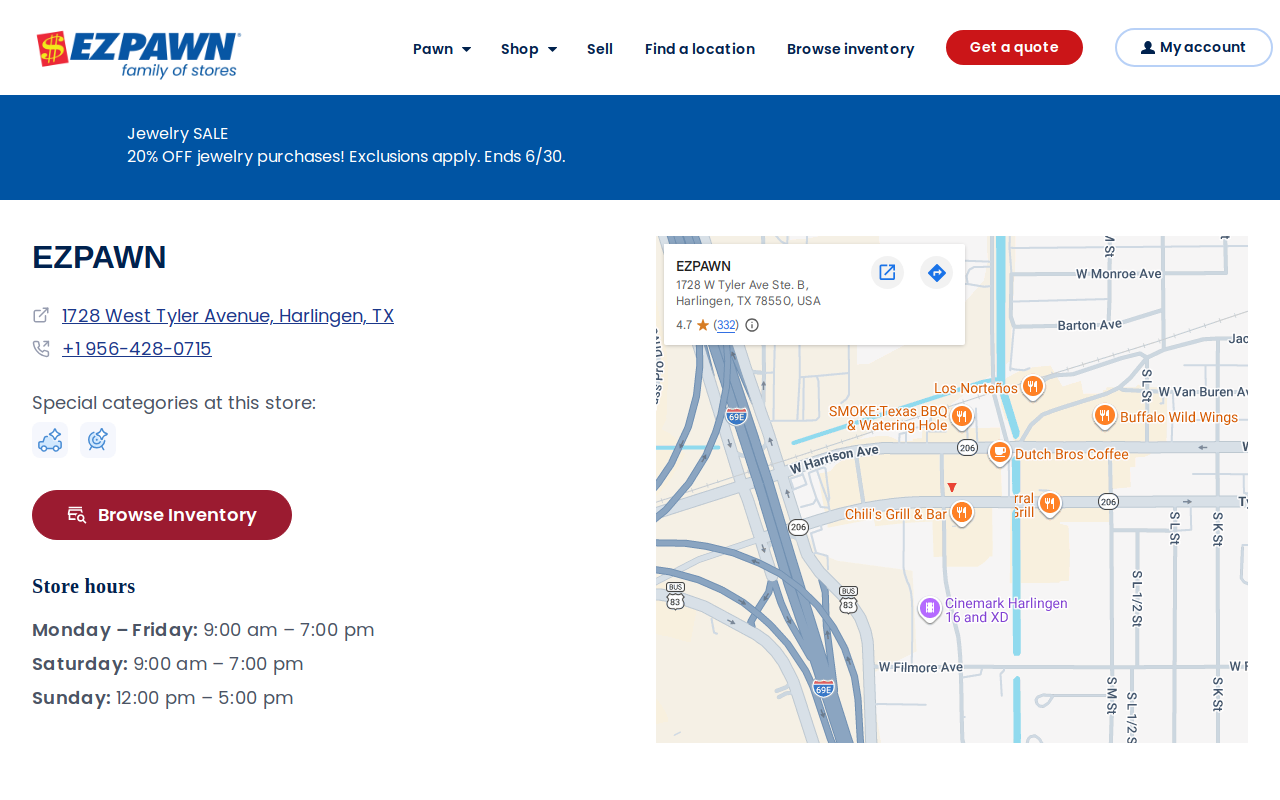Click the 1728 West Tyler Avenue address link
Screen dimensions: 1280x800
click(228, 316)
